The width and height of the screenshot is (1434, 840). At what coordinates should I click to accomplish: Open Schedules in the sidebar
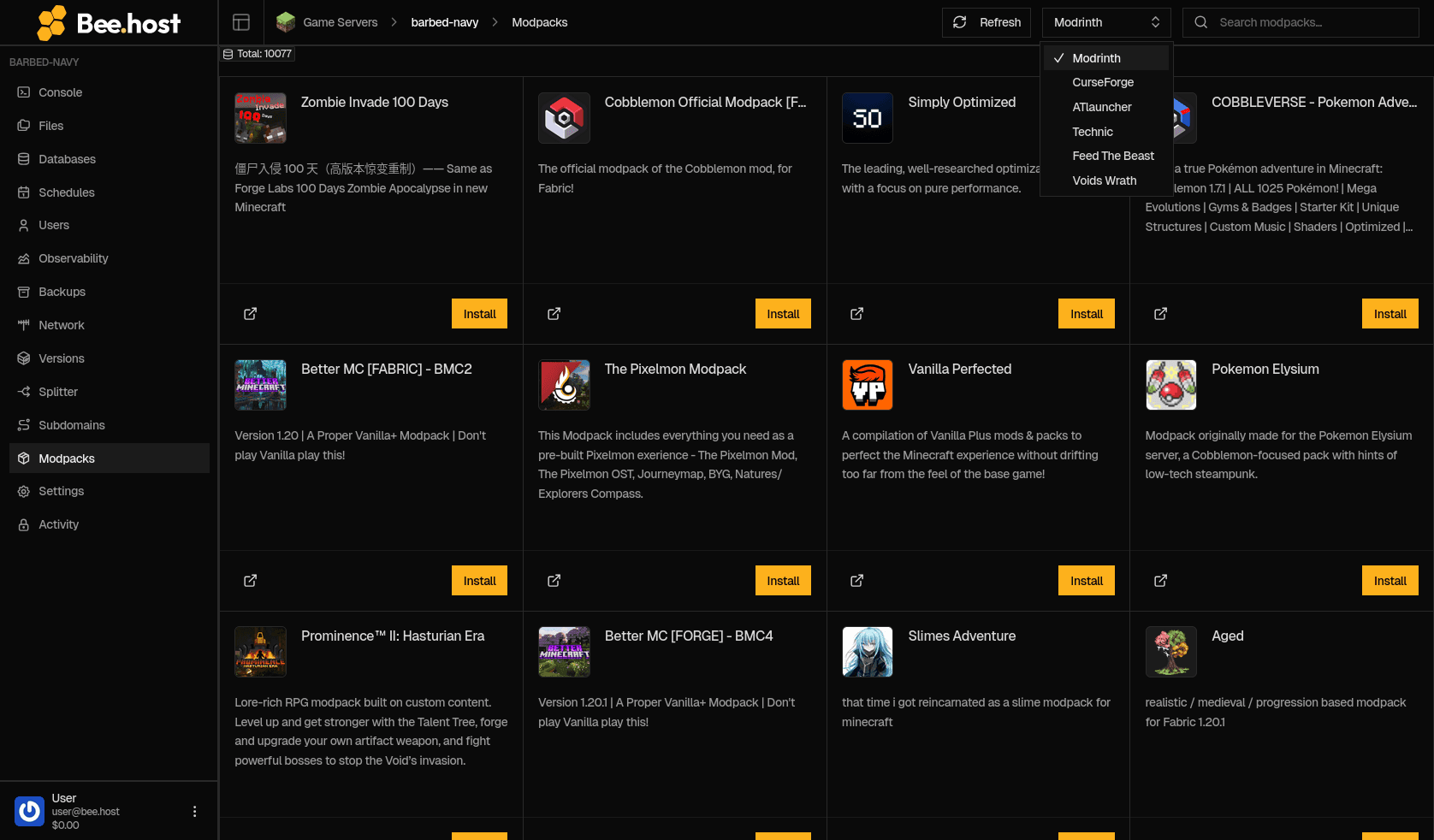coord(109,192)
